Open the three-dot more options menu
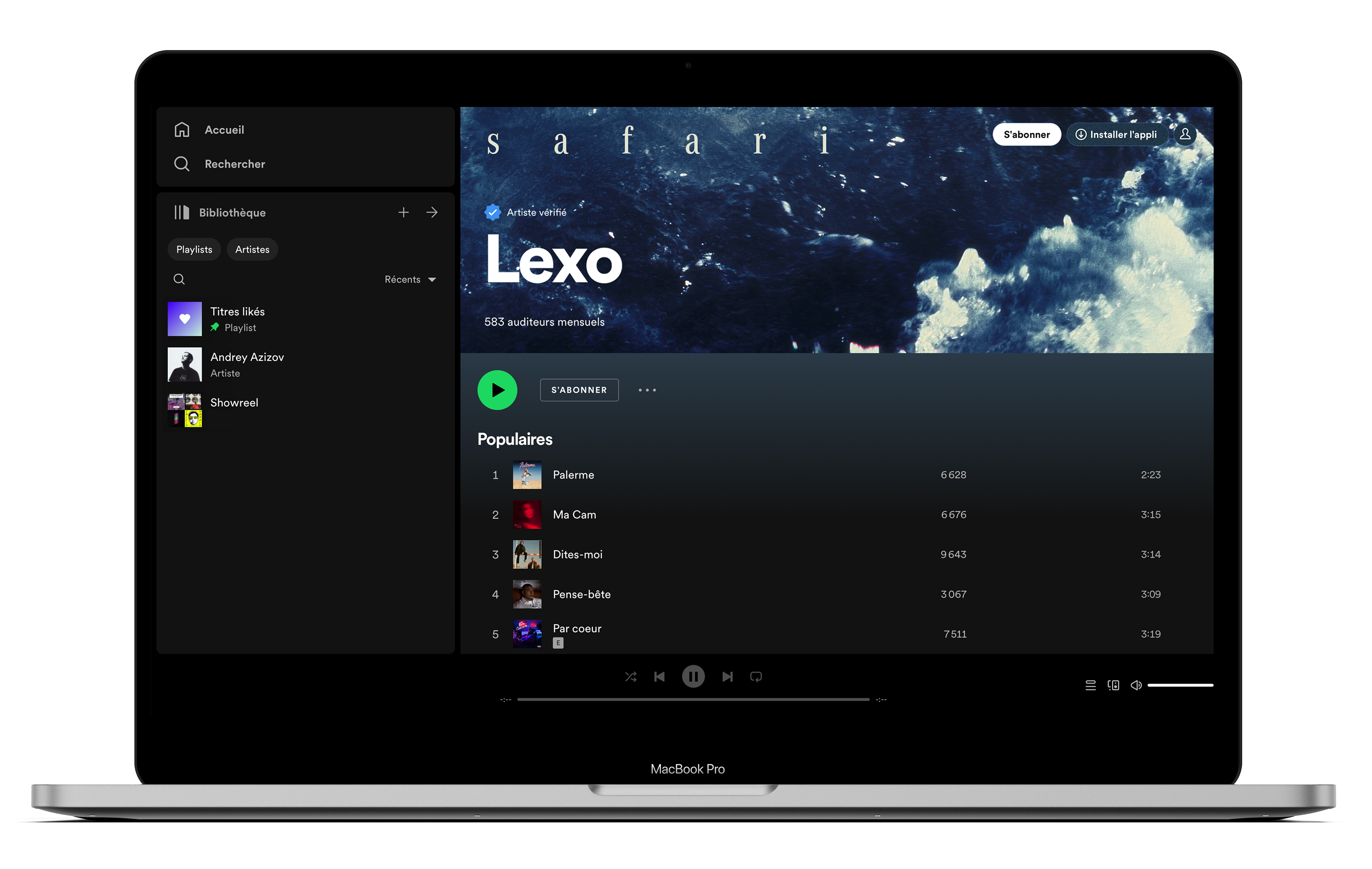This screenshot has width=1372, height=869. point(647,390)
